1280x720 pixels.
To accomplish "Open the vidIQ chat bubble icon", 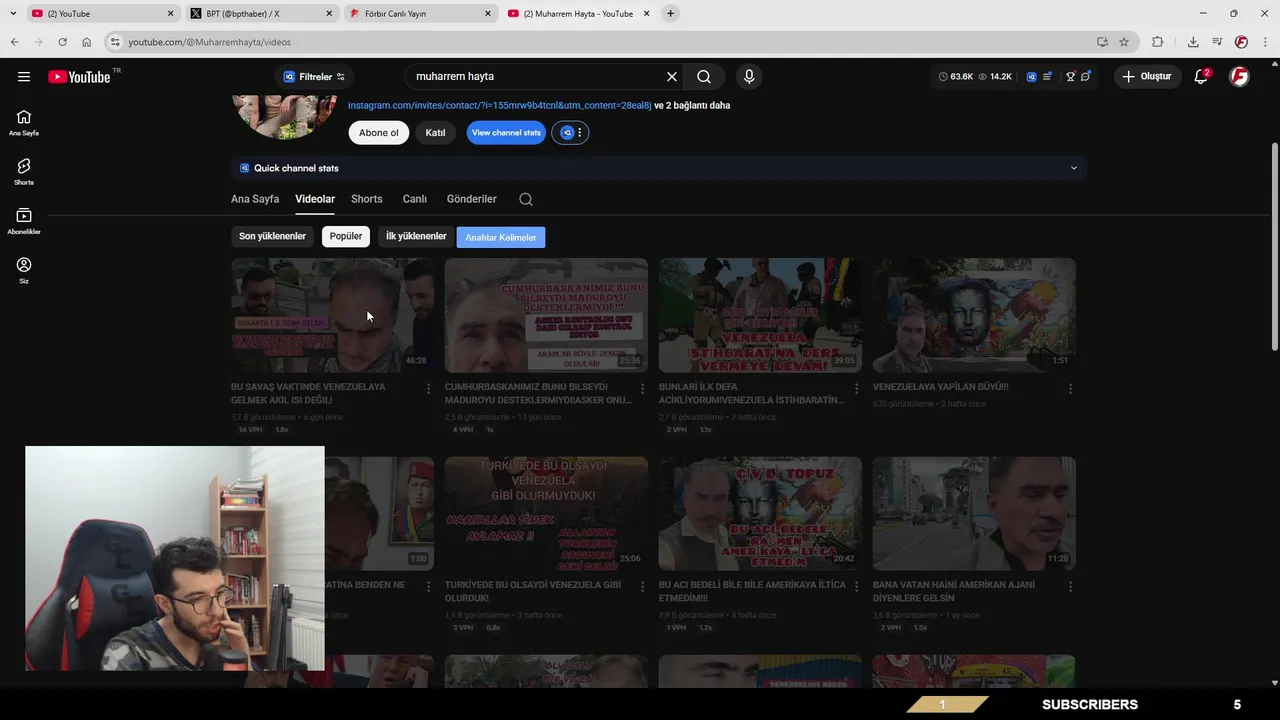I will [x=1085, y=77].
